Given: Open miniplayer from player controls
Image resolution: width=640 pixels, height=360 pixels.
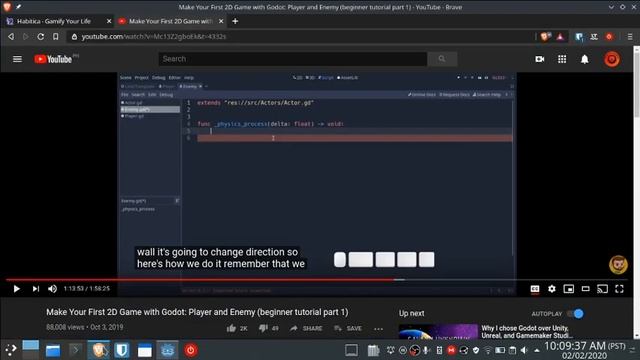Looking at the screenshot, I should pyautogui.click(x=569, y=289).
